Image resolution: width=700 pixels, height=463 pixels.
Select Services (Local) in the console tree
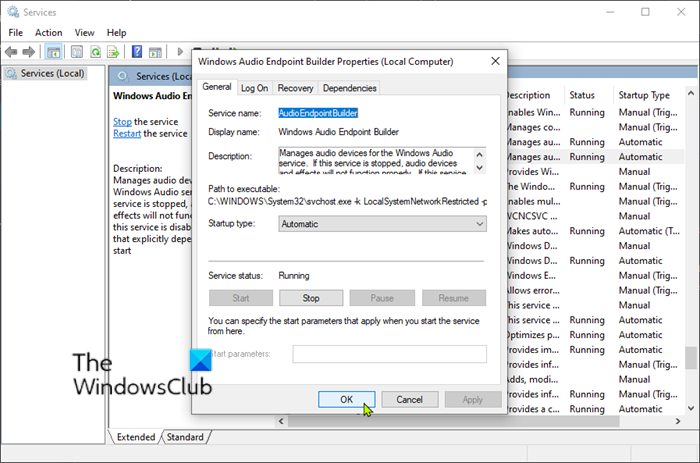tap(46, 73)
